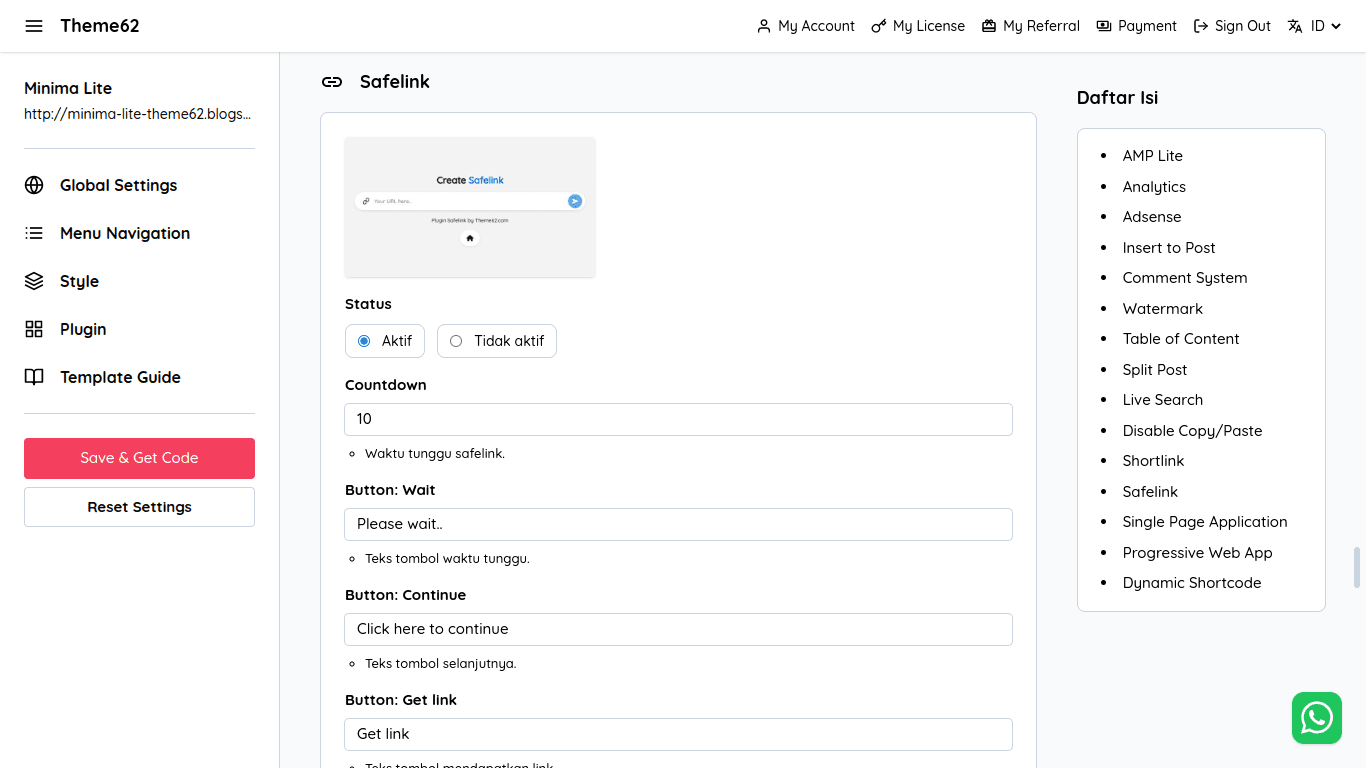Go to Global Settings menu label
Image resolution: width=1366 pixels, height=768 pixels.
118,185
